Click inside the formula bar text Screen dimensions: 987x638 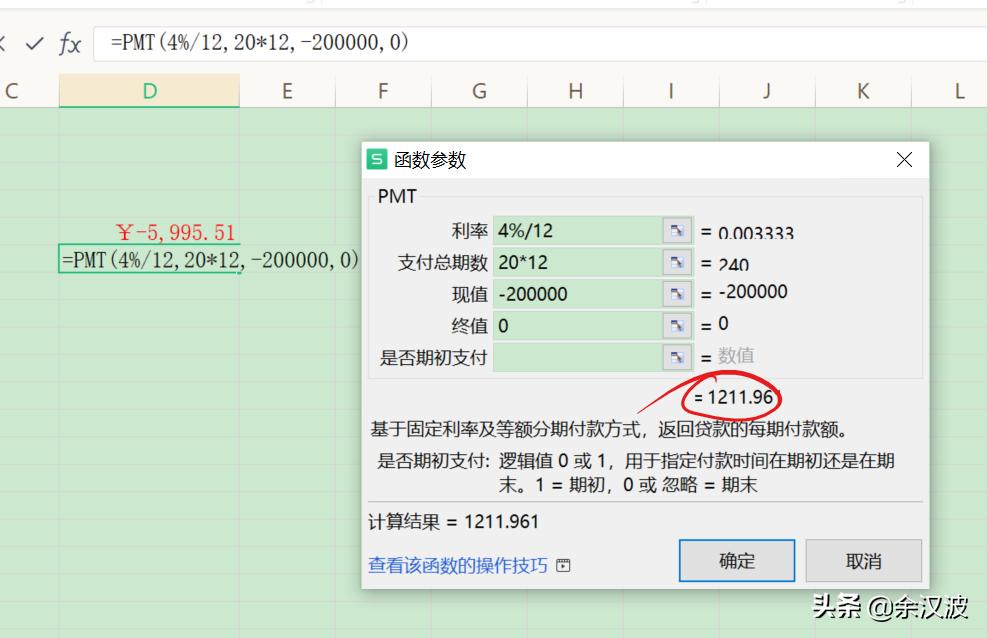250,44
